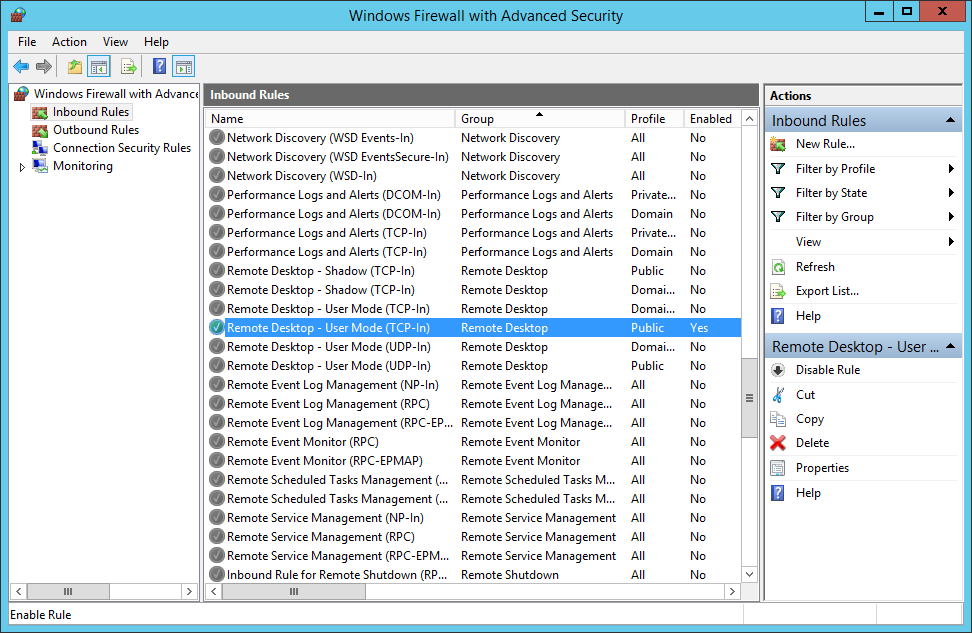Select Inbound Rule for Remote Shutdown row
This screenshot has width=972, height=633.
click(474, 575)
